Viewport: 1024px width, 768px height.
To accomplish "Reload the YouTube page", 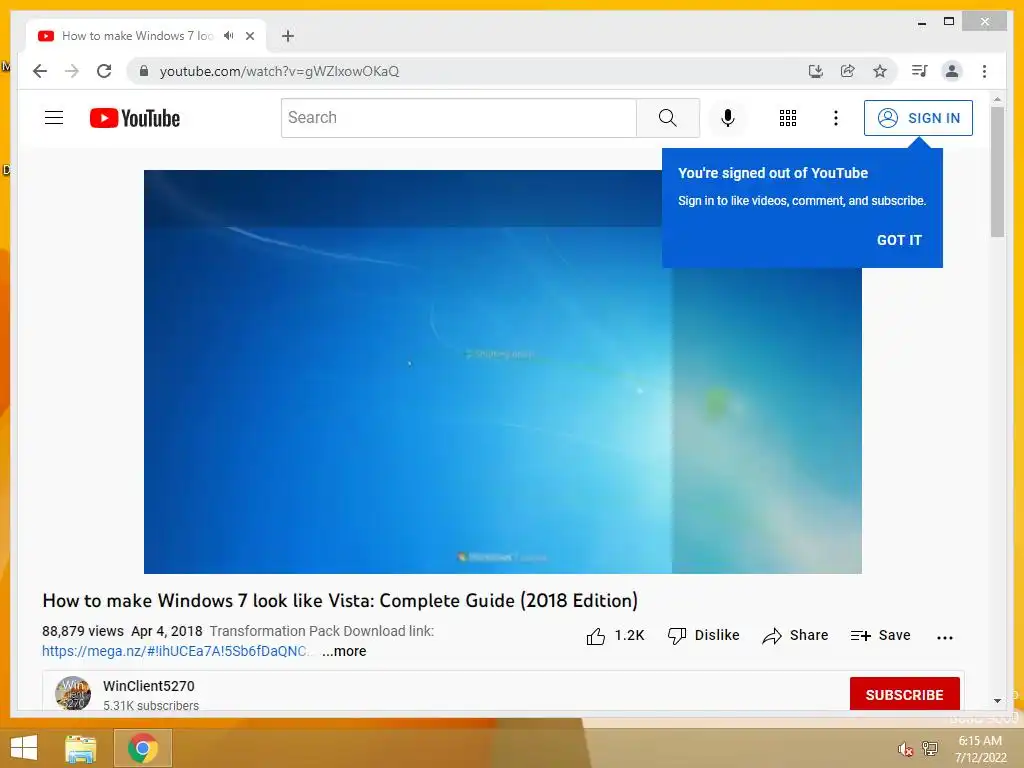I will pyautogui.click(x=104, y=71).
